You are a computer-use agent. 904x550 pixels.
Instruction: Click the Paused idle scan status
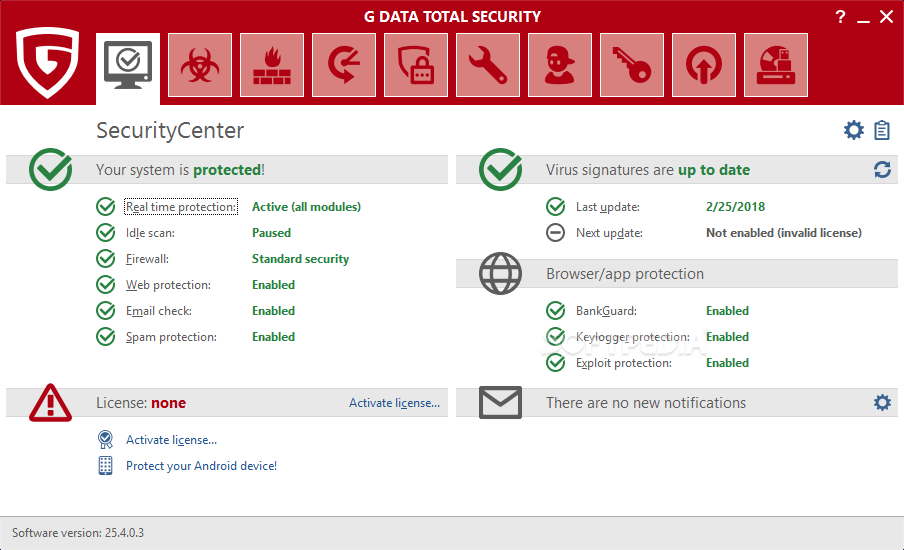(271, 233)
